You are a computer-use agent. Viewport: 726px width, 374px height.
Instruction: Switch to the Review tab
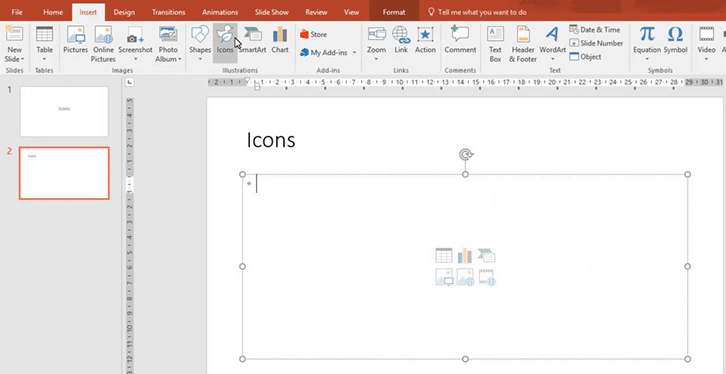pos(316,12)
